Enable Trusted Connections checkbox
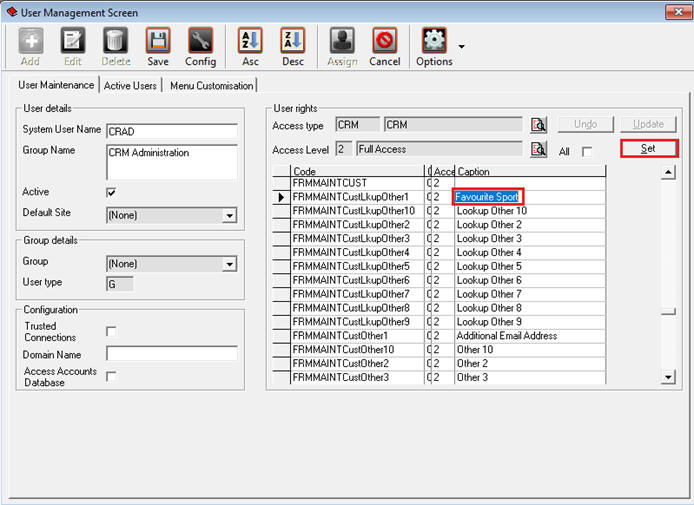The height and width of the screenshot is (505, 694). point(111,331)
